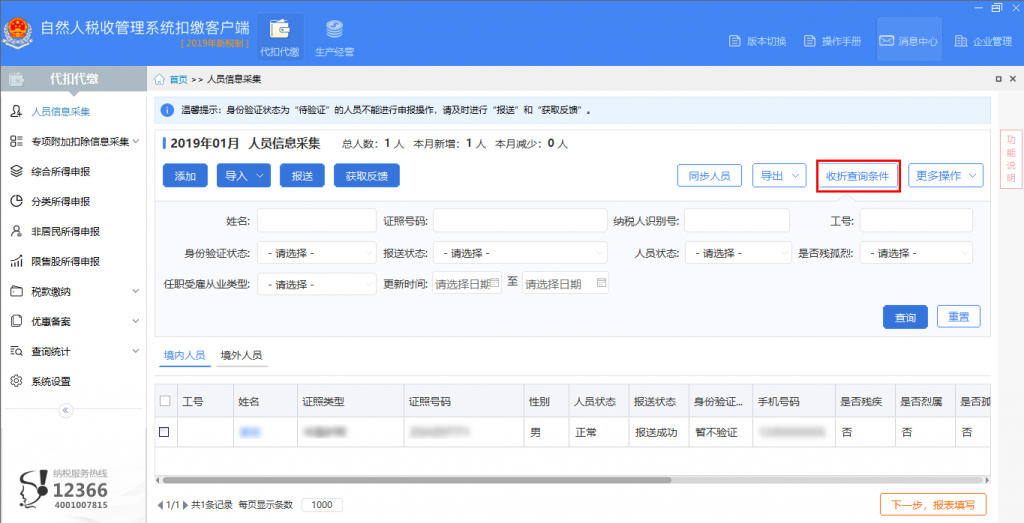Click the 税款缴纳 folder icon
This screenshot has width=1024, height=523.
pyautogui.click(x=16, y=291)
